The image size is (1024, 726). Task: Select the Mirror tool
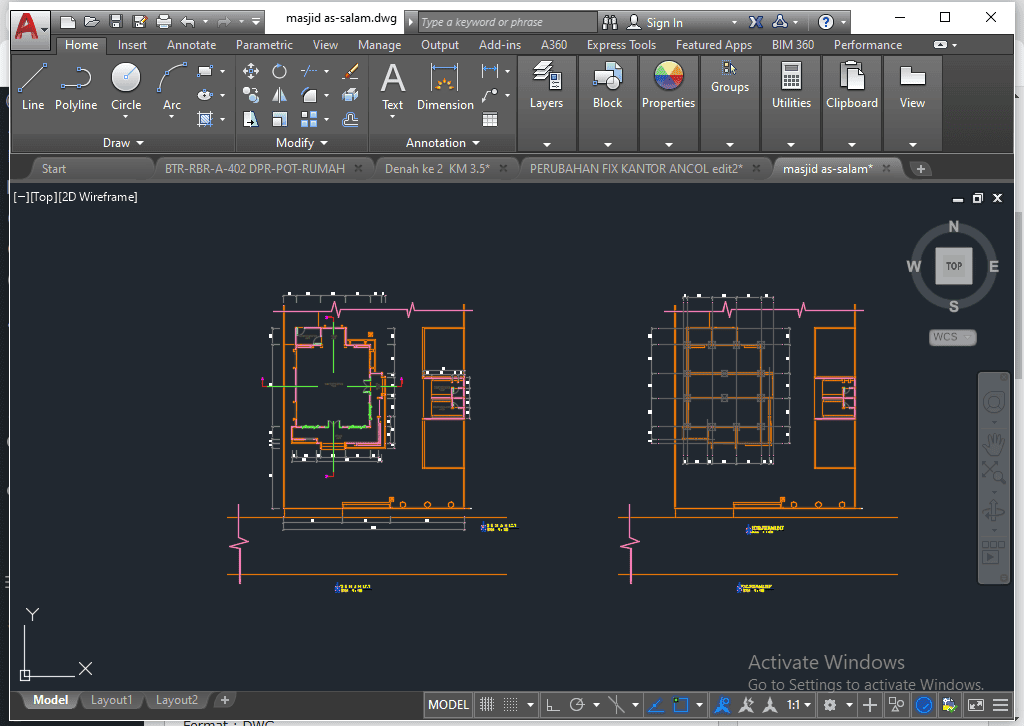click(x=280, y=95)
